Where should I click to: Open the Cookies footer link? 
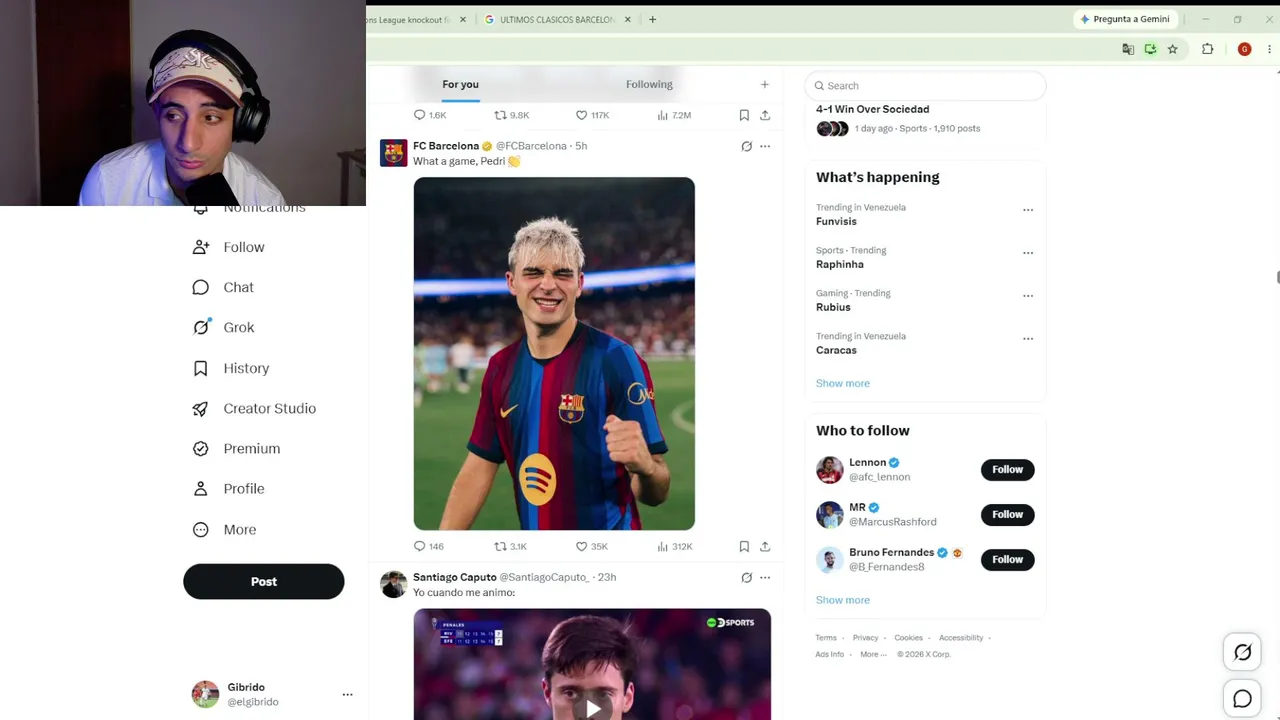909,638
